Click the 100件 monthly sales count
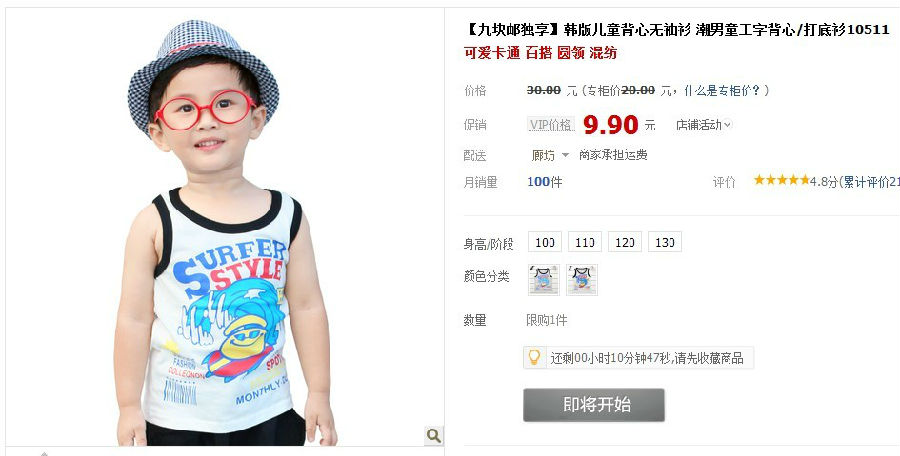 coord(545,182)
